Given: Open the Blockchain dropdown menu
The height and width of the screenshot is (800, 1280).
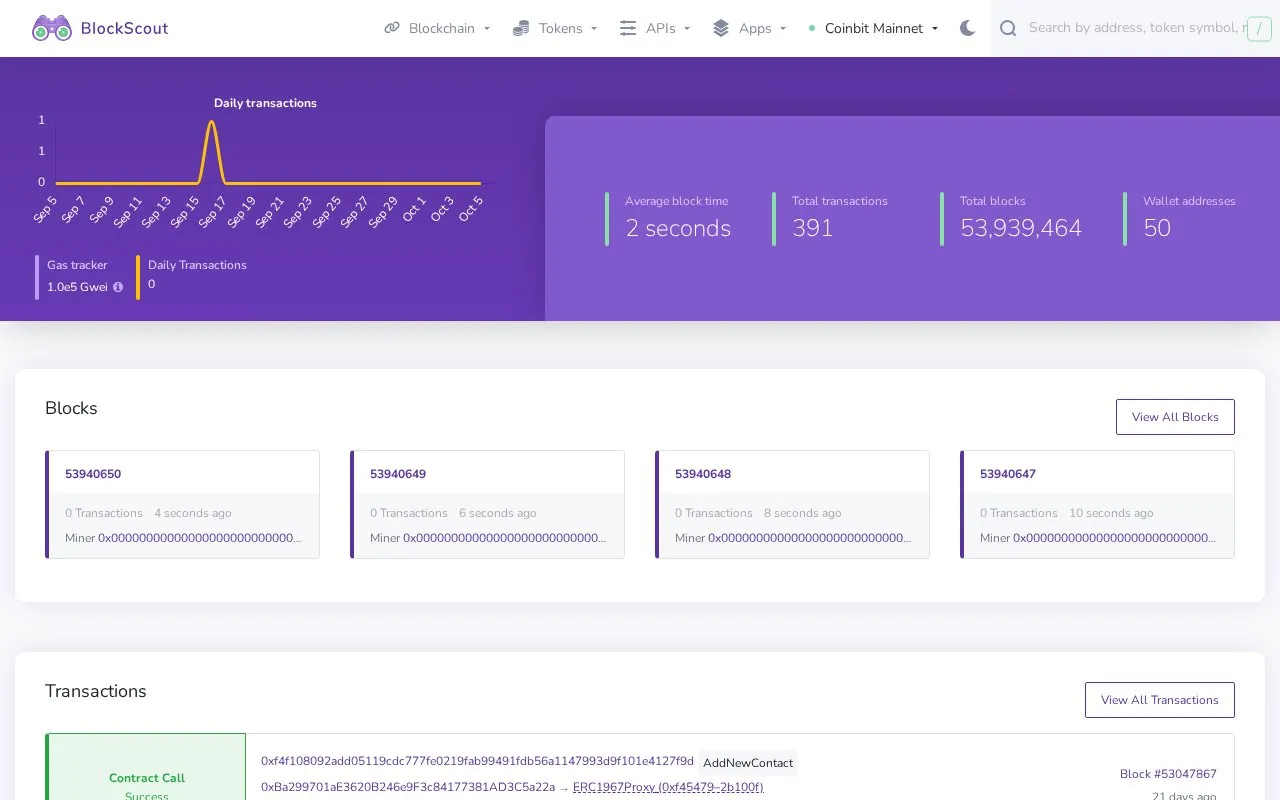Looking at the screenshot, I should click(x=437, y=28).
